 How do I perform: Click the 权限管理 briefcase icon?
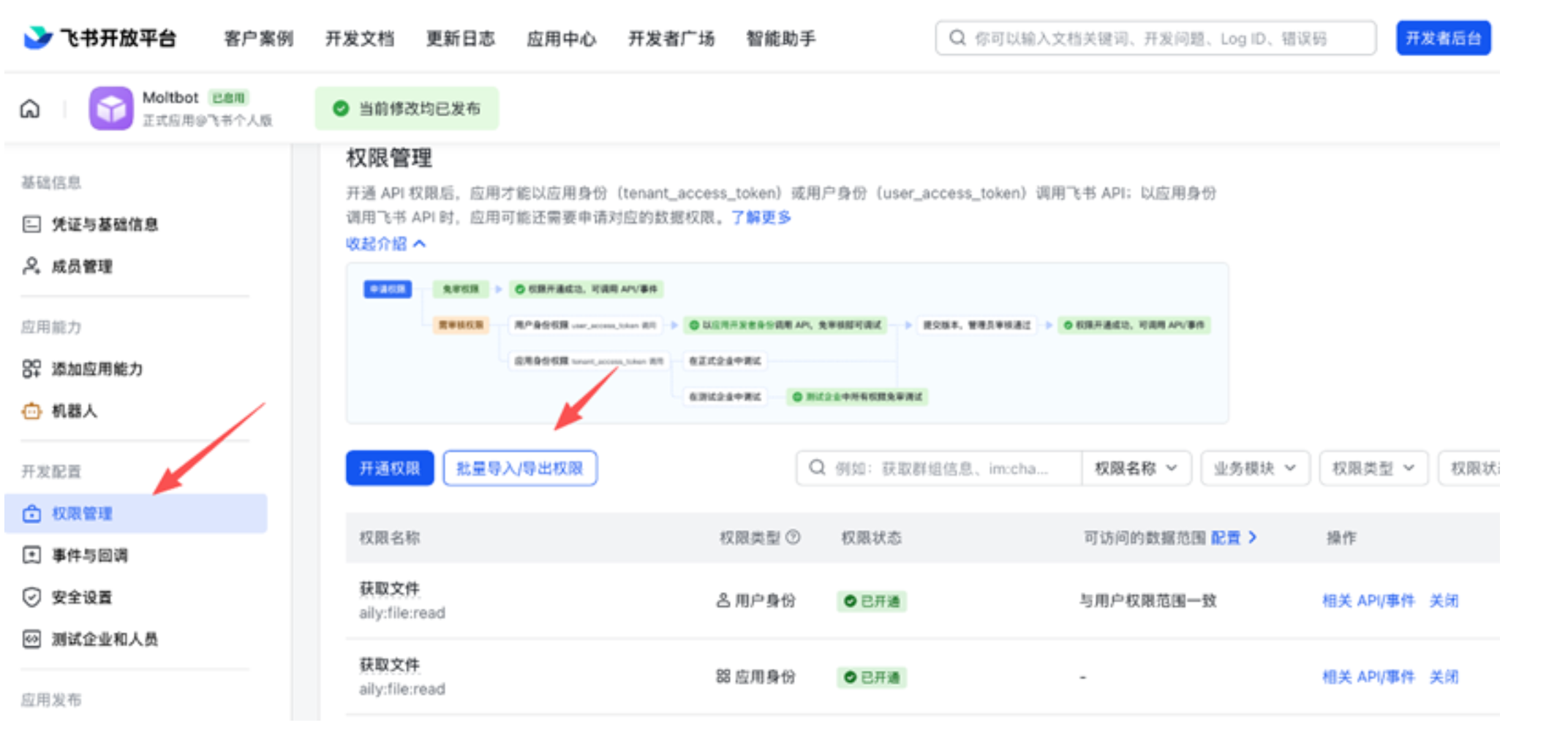pyautogui.click(x=30, y=513)
